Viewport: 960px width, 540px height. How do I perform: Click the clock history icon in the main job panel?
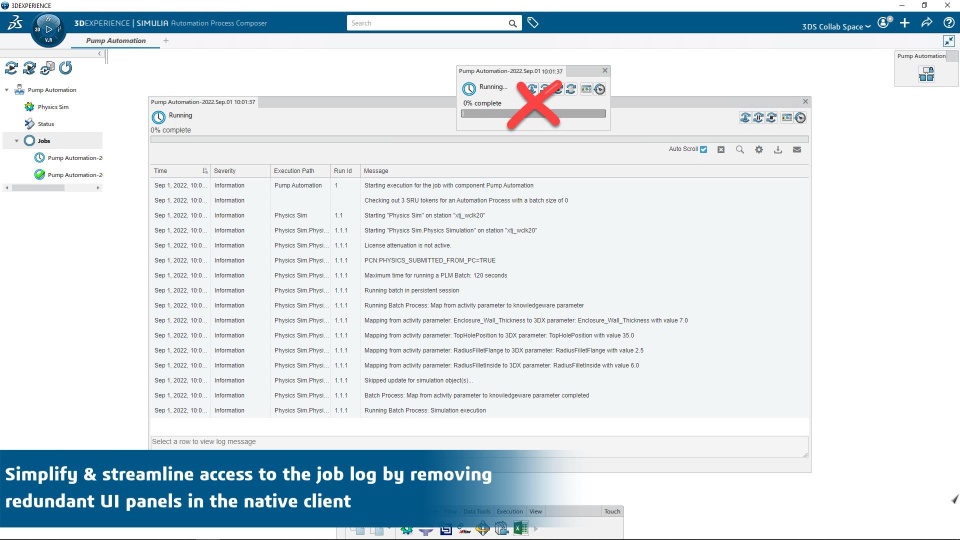(x=800, y=118)
